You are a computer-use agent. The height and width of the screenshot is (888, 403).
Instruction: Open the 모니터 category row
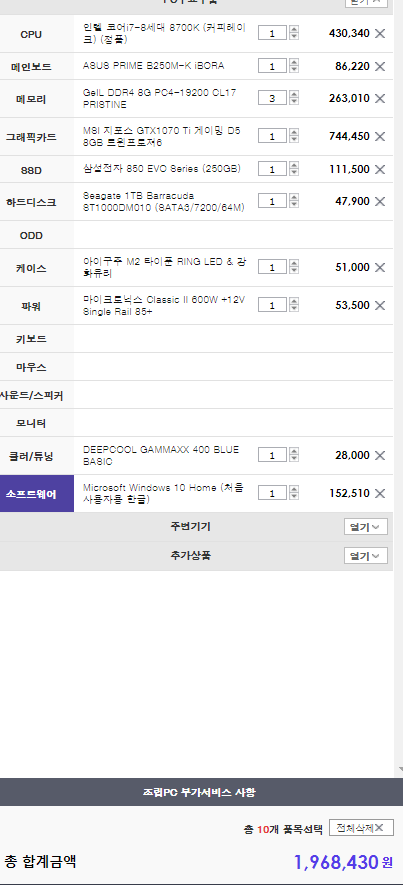tap(196, 423)
